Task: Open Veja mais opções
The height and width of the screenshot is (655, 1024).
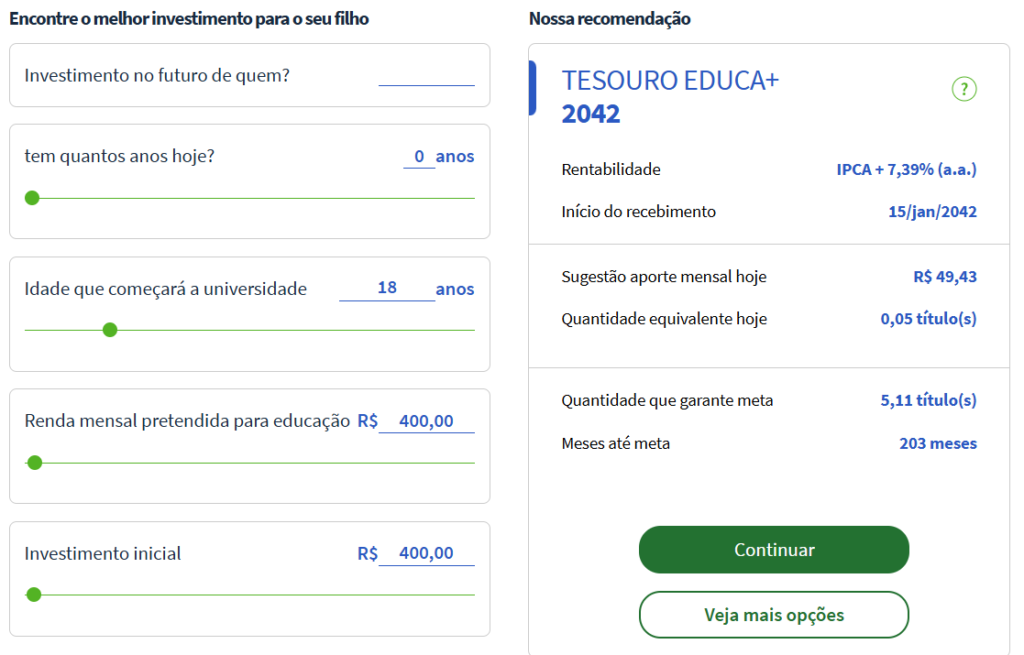Action: pos(774,615)
